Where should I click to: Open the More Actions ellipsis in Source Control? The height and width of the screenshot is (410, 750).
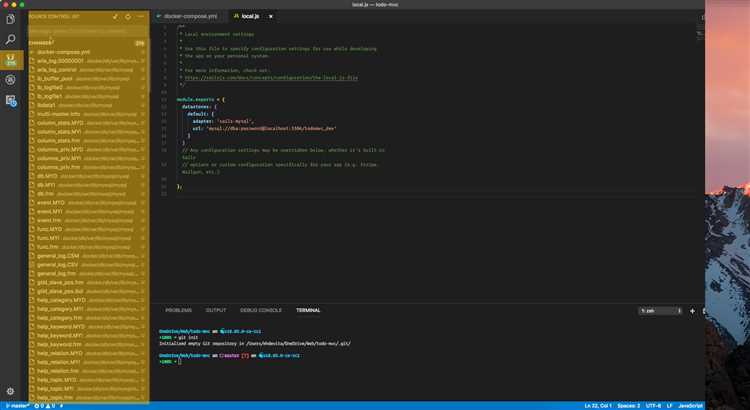tap(141, 17)
